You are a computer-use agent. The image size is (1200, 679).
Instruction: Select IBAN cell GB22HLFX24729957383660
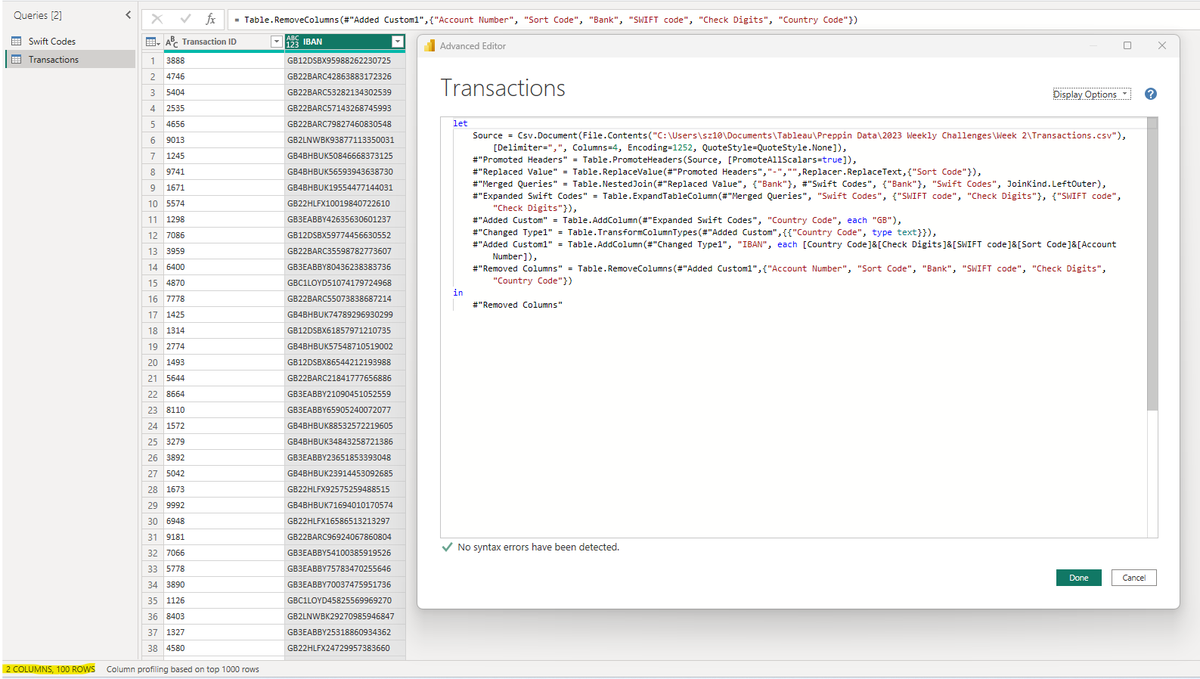tap(344, 647)
